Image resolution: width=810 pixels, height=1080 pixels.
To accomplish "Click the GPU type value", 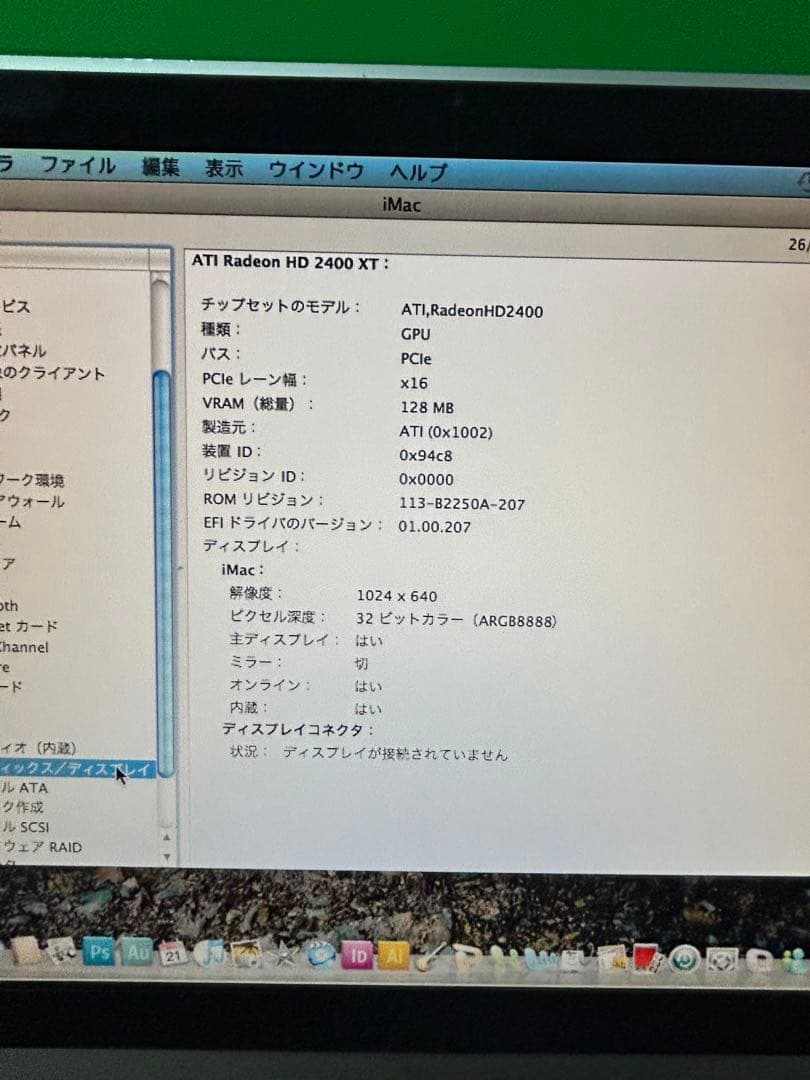I will coord(415,334).
